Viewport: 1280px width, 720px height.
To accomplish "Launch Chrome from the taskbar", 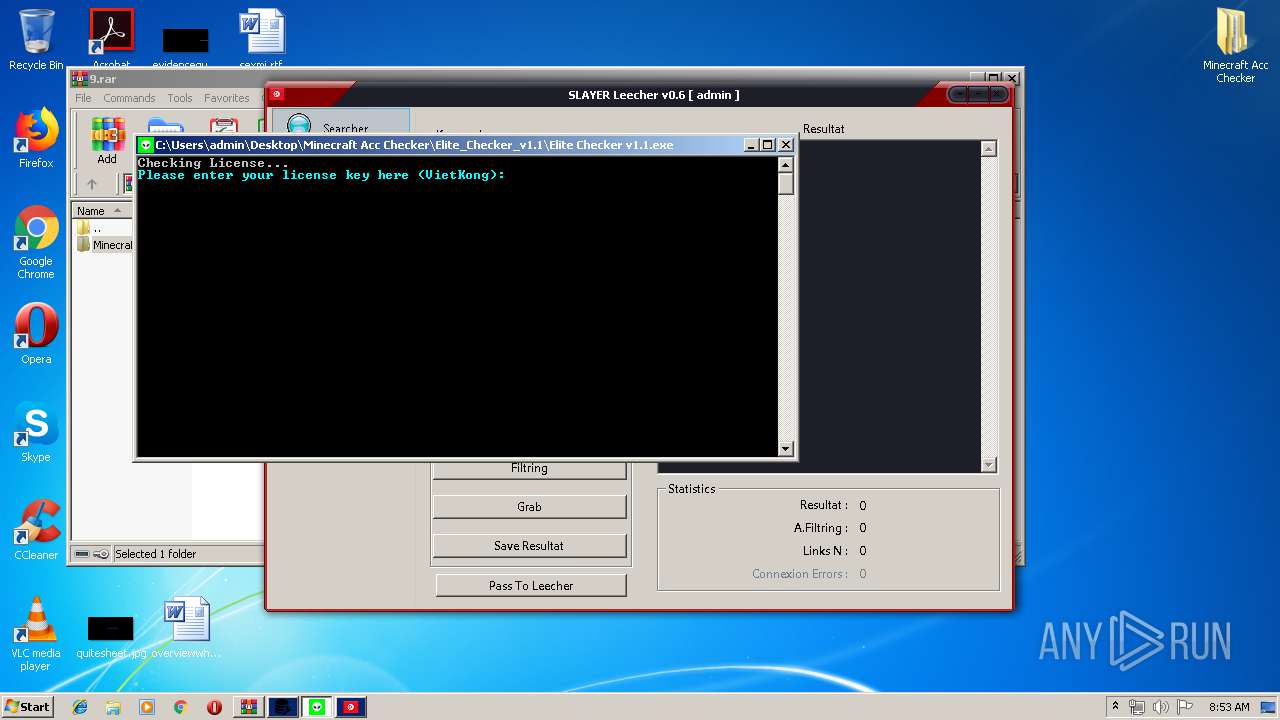I will point(180,707).
